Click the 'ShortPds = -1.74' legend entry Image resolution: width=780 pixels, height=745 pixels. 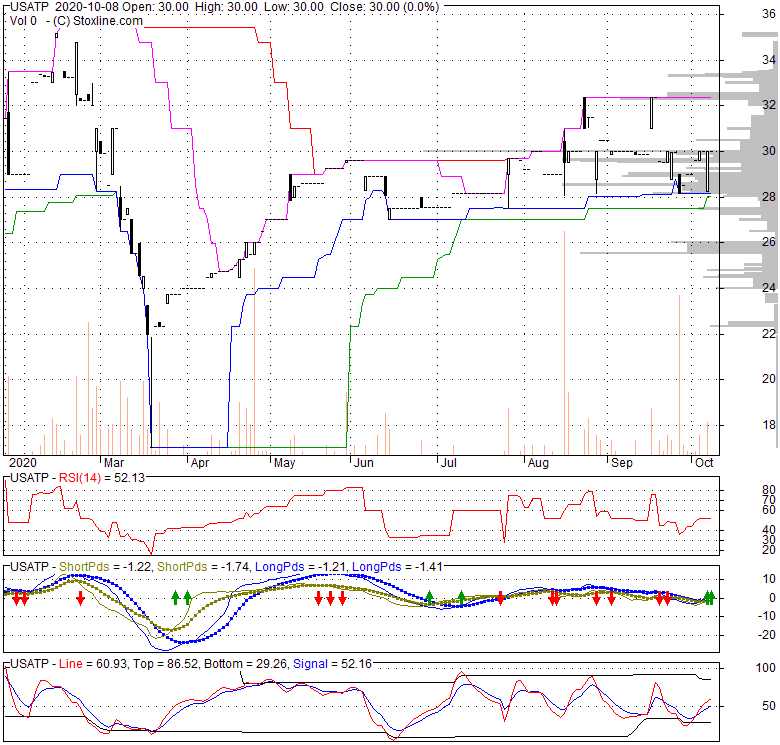[x=203, y=567]
